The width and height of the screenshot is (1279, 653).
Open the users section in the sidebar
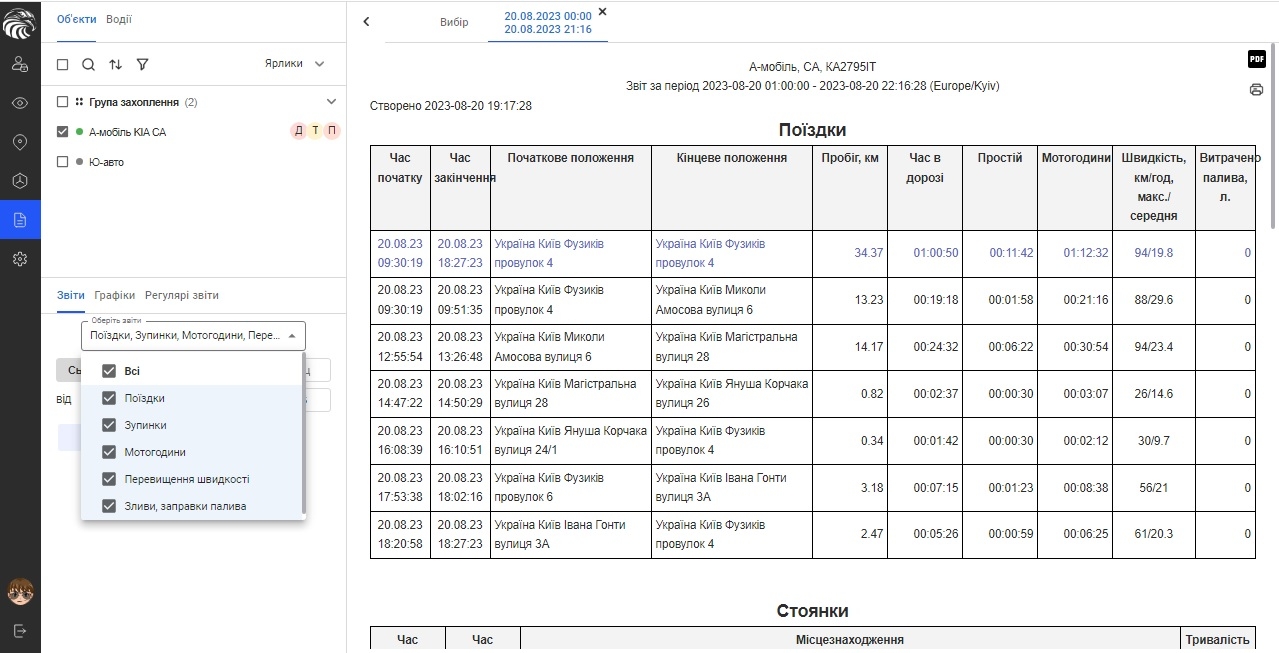click(20, 64)
